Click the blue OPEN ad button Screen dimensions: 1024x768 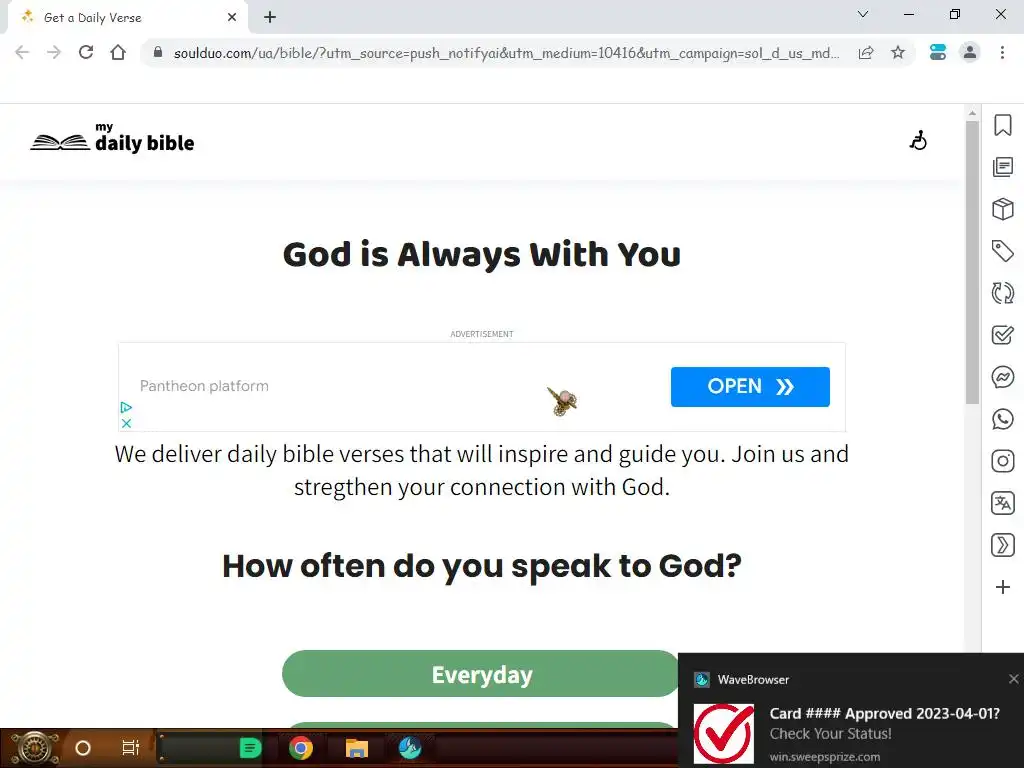coord(750,387)
